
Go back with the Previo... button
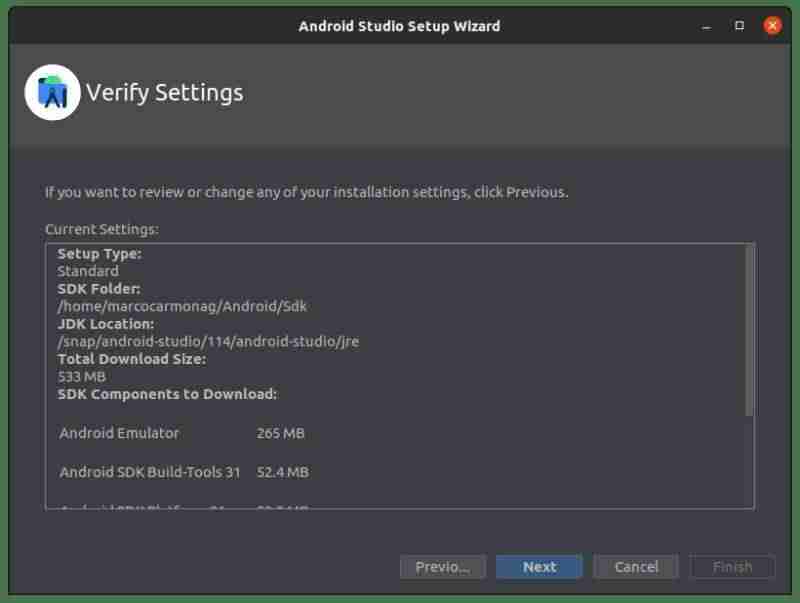click(x=443, y=567)
